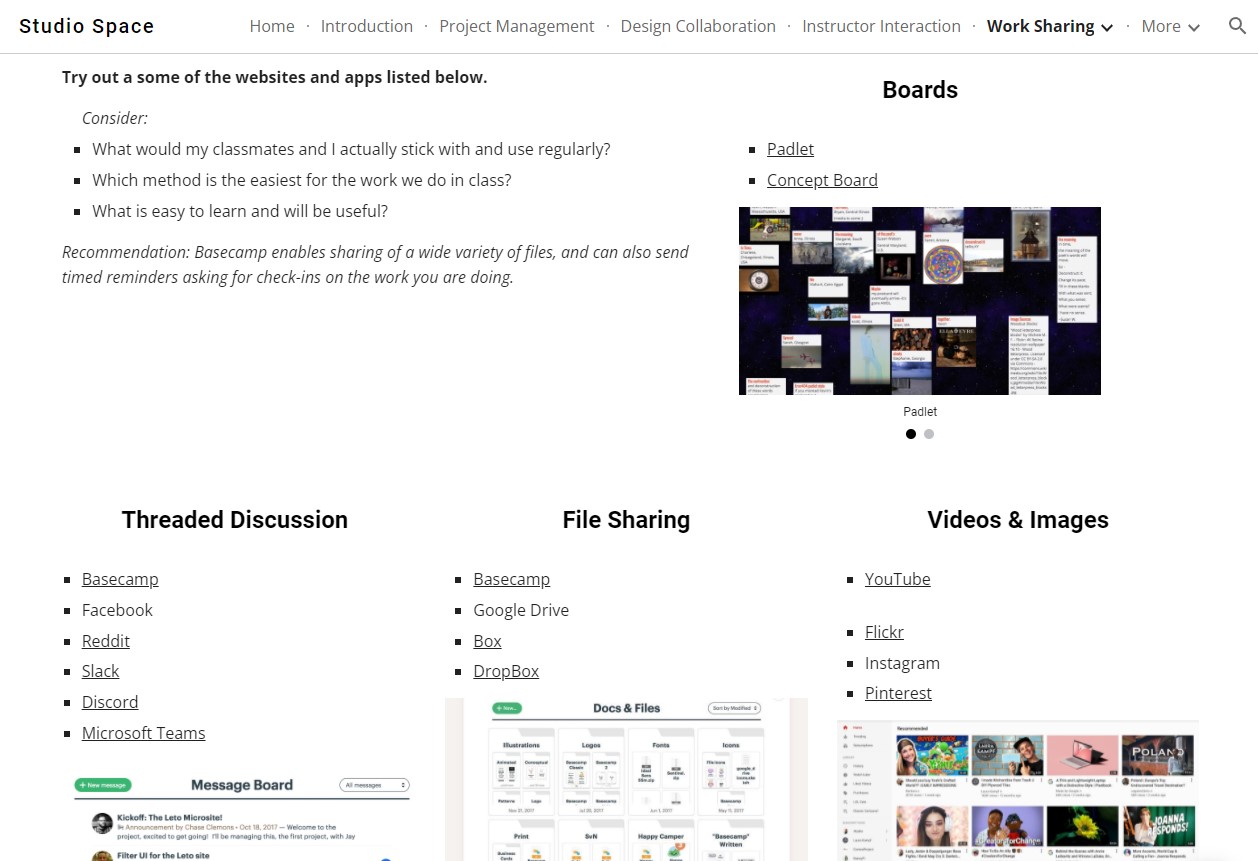Screen dimensions: 1258x861
Task: Expand the Work Sharing dropdown chevron
Action: 1107,28
